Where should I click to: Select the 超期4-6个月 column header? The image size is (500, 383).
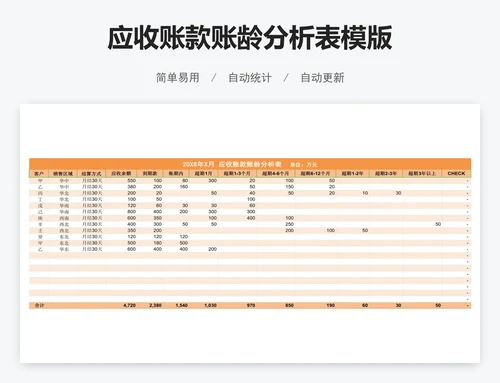coord(276,173)
